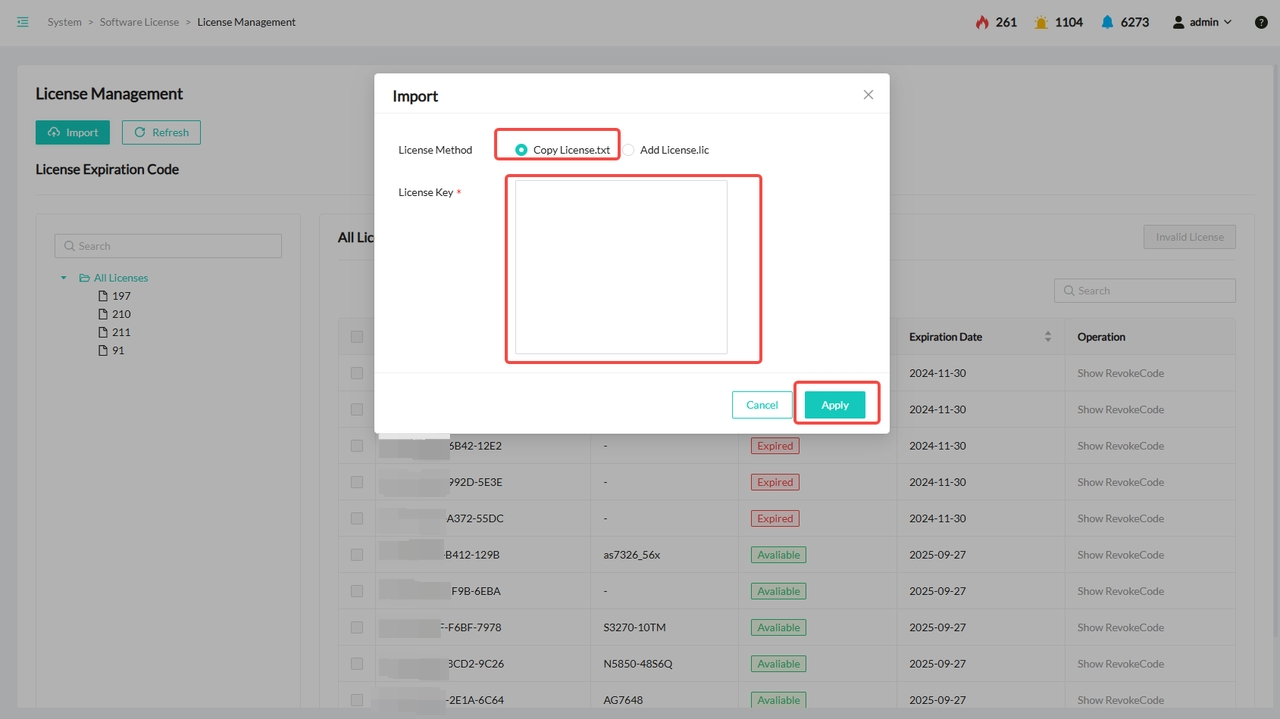Navigate to Software License breadcrumb

pos(139,22)
